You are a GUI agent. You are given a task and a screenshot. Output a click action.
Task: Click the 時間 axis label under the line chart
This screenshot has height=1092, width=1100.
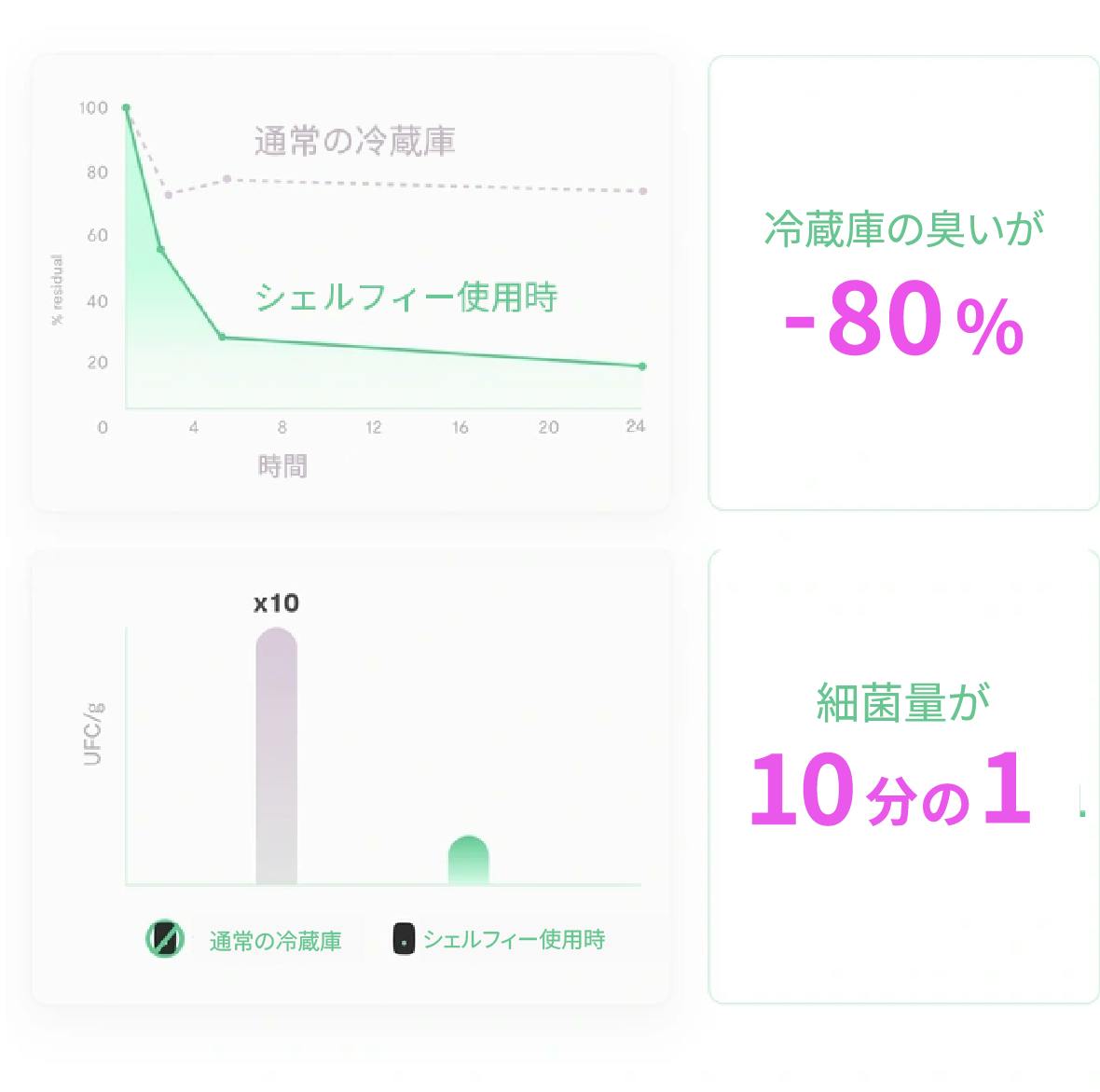click(282, 466)
